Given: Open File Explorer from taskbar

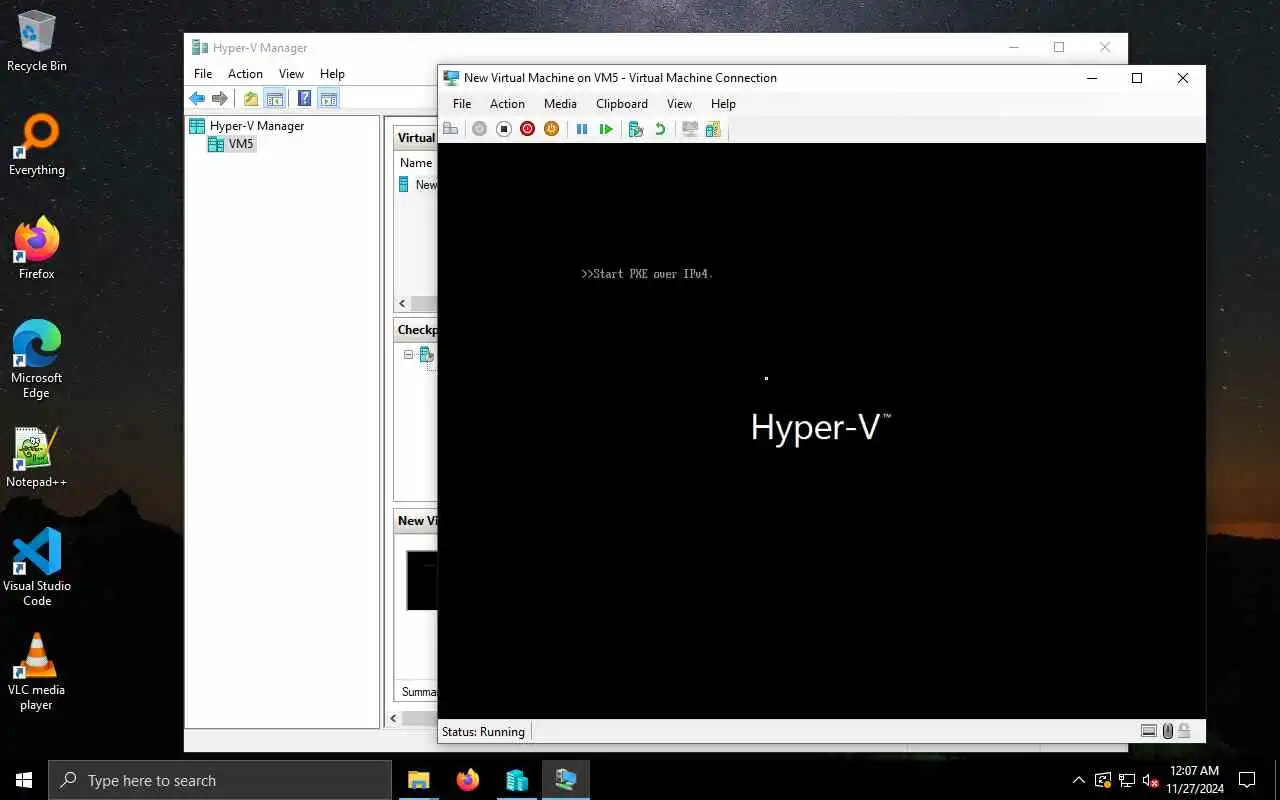Looking at the screenshot, I should (419, 780).
